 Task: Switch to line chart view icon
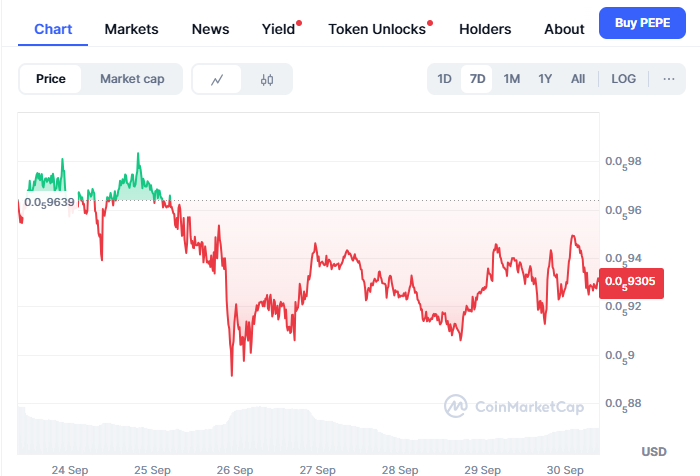click(x=217, y=79)
